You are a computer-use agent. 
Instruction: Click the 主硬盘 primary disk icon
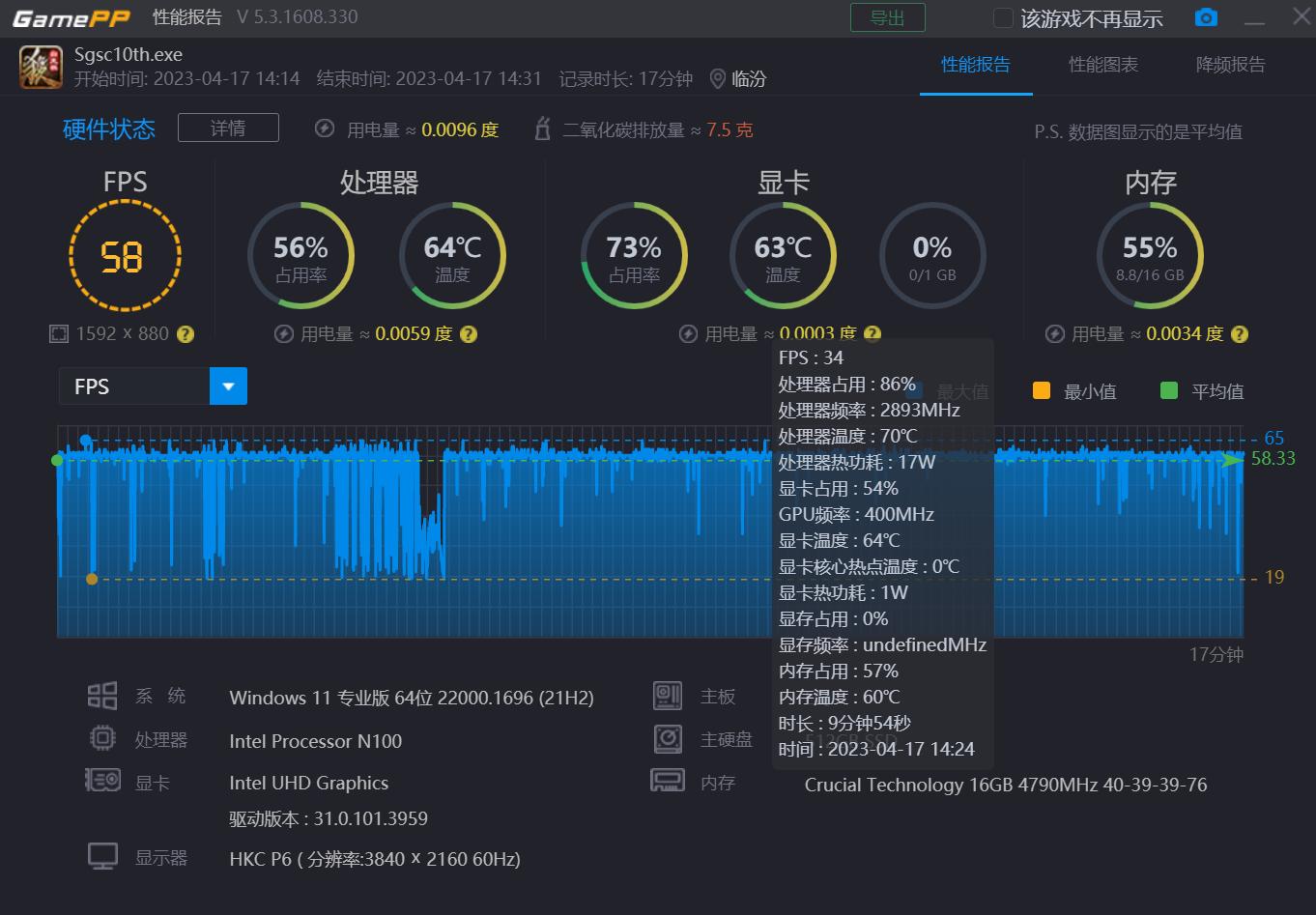[668, 738]
